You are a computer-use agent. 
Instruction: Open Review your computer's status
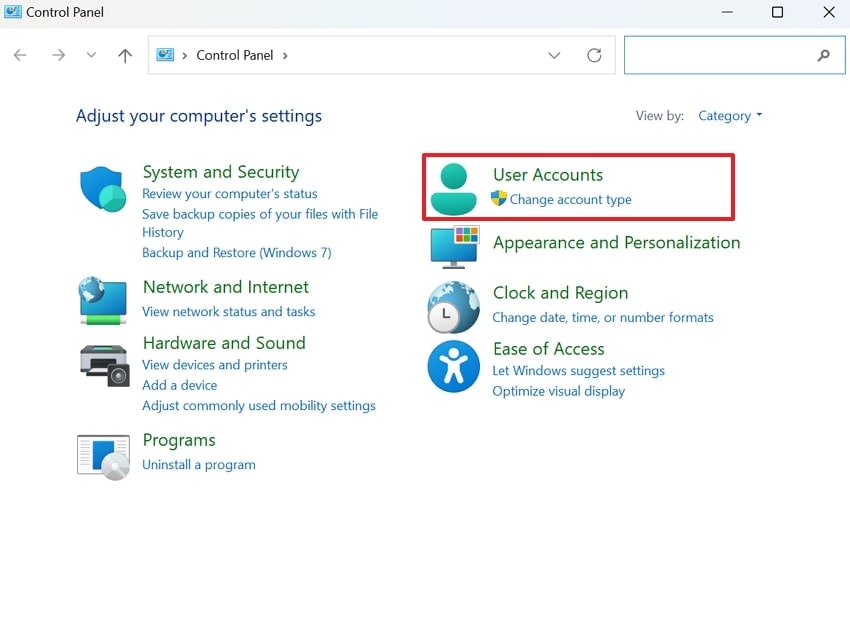click(x=230, y=194)
